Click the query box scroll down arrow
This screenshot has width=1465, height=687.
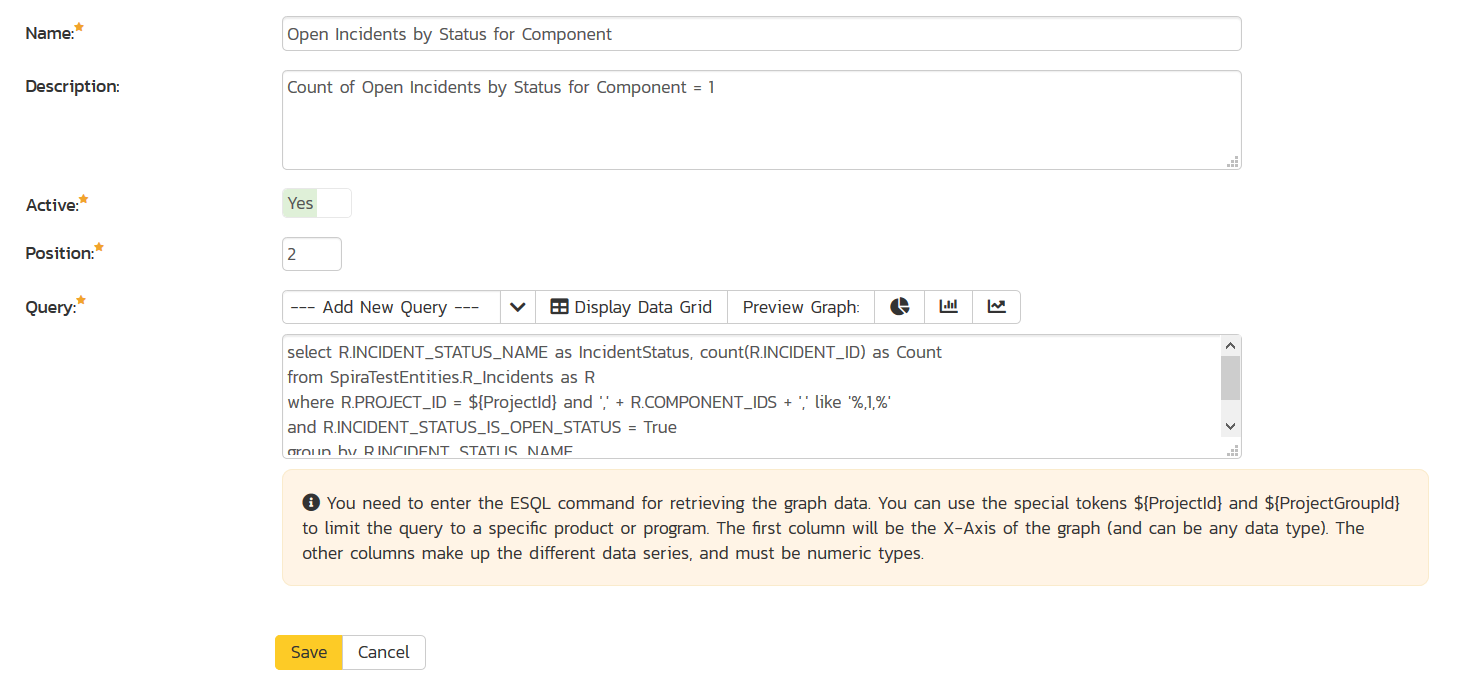point(1231,427)
